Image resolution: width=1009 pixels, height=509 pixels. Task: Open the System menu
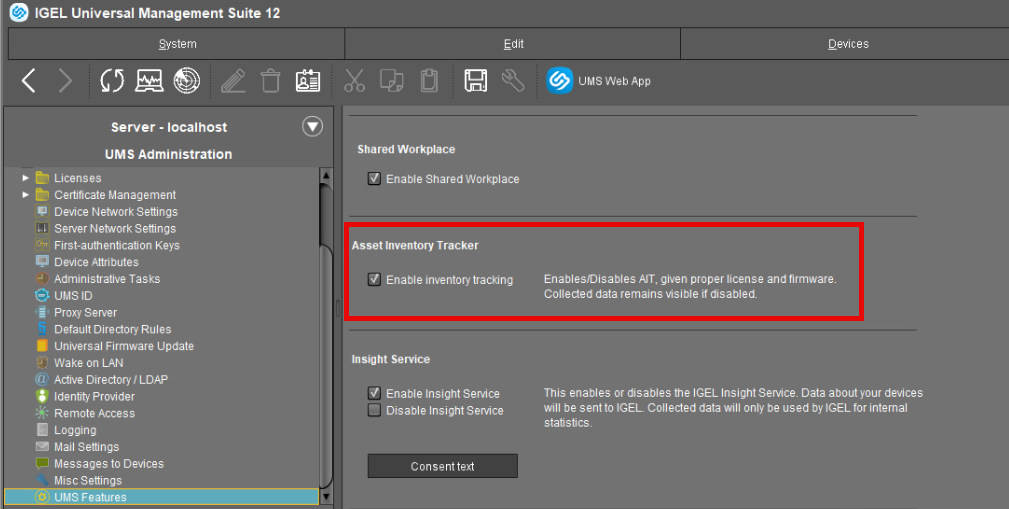tap(177, 44)
